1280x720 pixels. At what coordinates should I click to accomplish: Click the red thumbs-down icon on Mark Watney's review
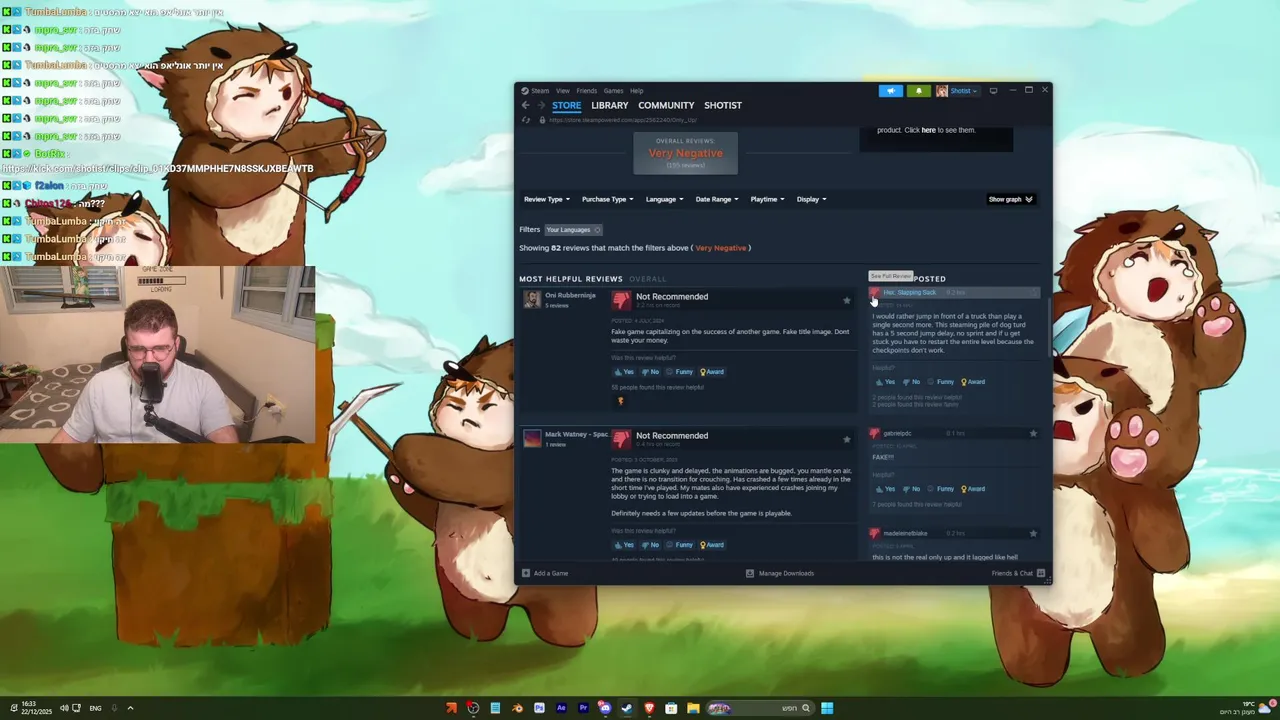621,439
